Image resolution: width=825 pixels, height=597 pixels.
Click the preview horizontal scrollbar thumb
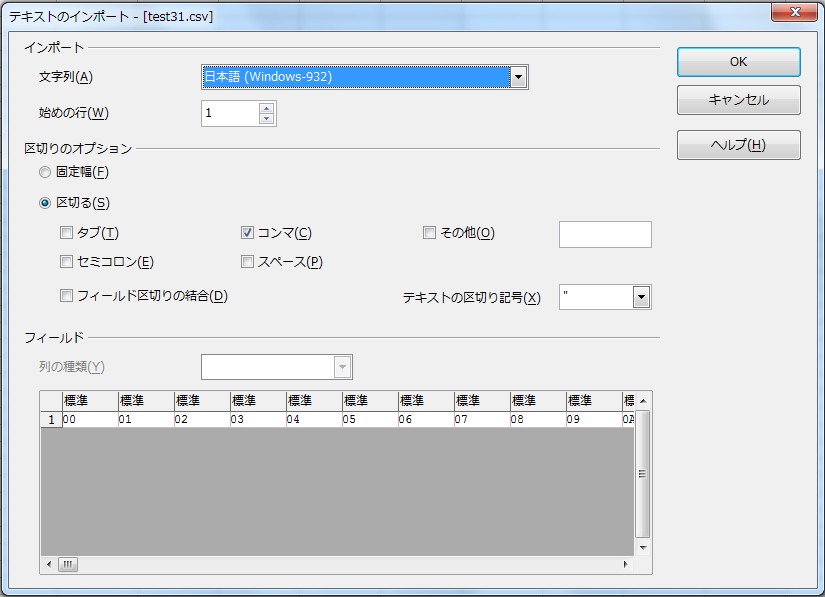[68, 564]
